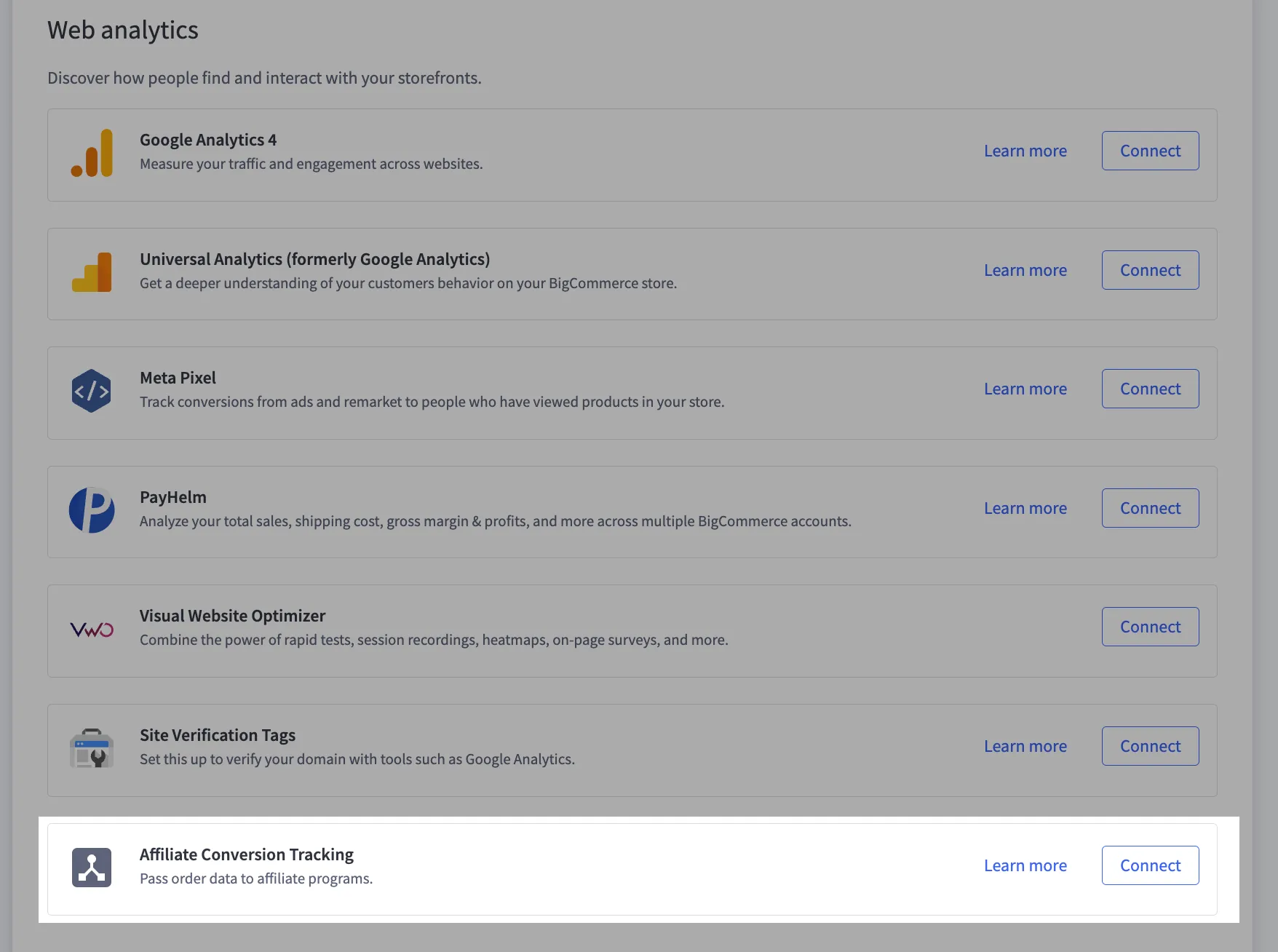Open Learn more for Site Verification Tags
This screenshot has width=1278, height=952.
coord(1025,746)
